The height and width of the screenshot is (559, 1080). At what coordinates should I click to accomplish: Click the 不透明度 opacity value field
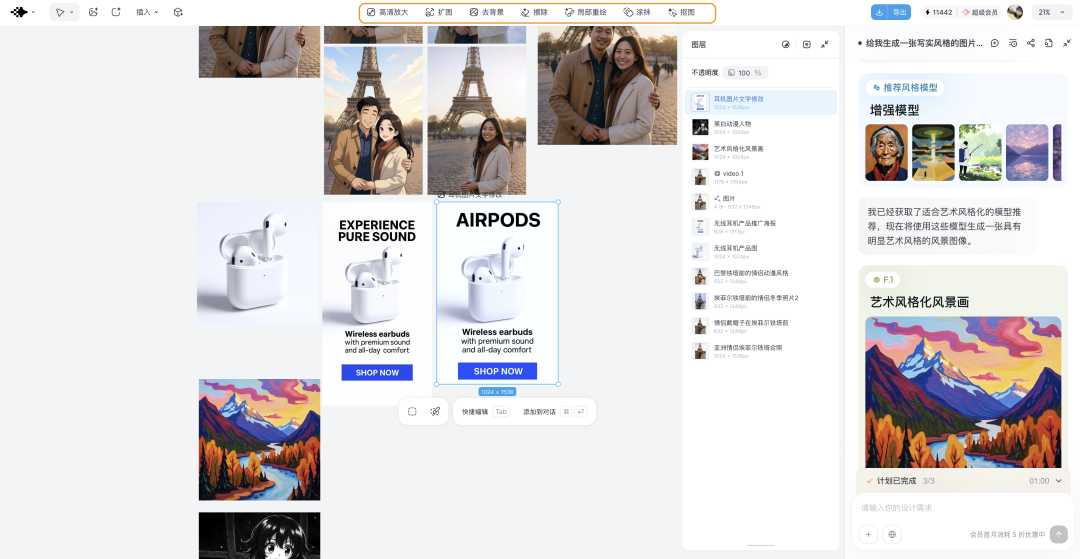point(745,73)
